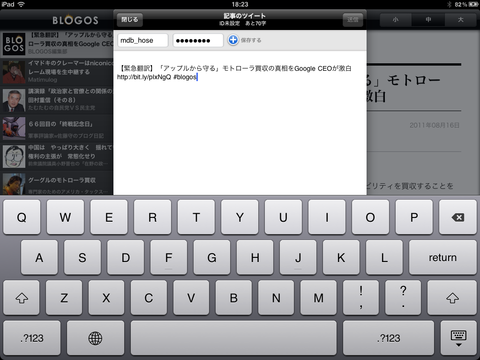Tap the left .?123 key

32,338
